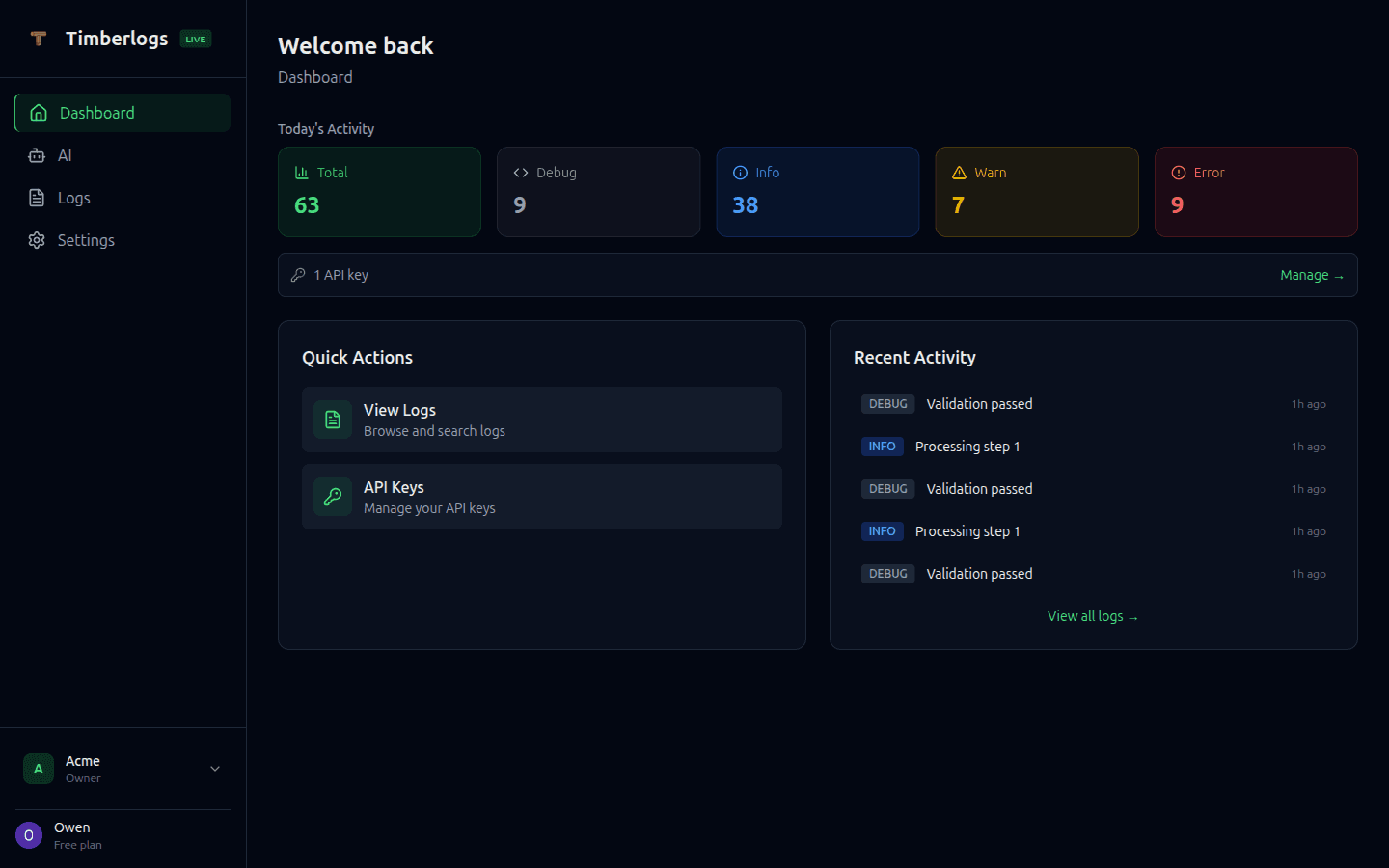
Task: Click the document icon next to Logs
Action: (37, 198)
